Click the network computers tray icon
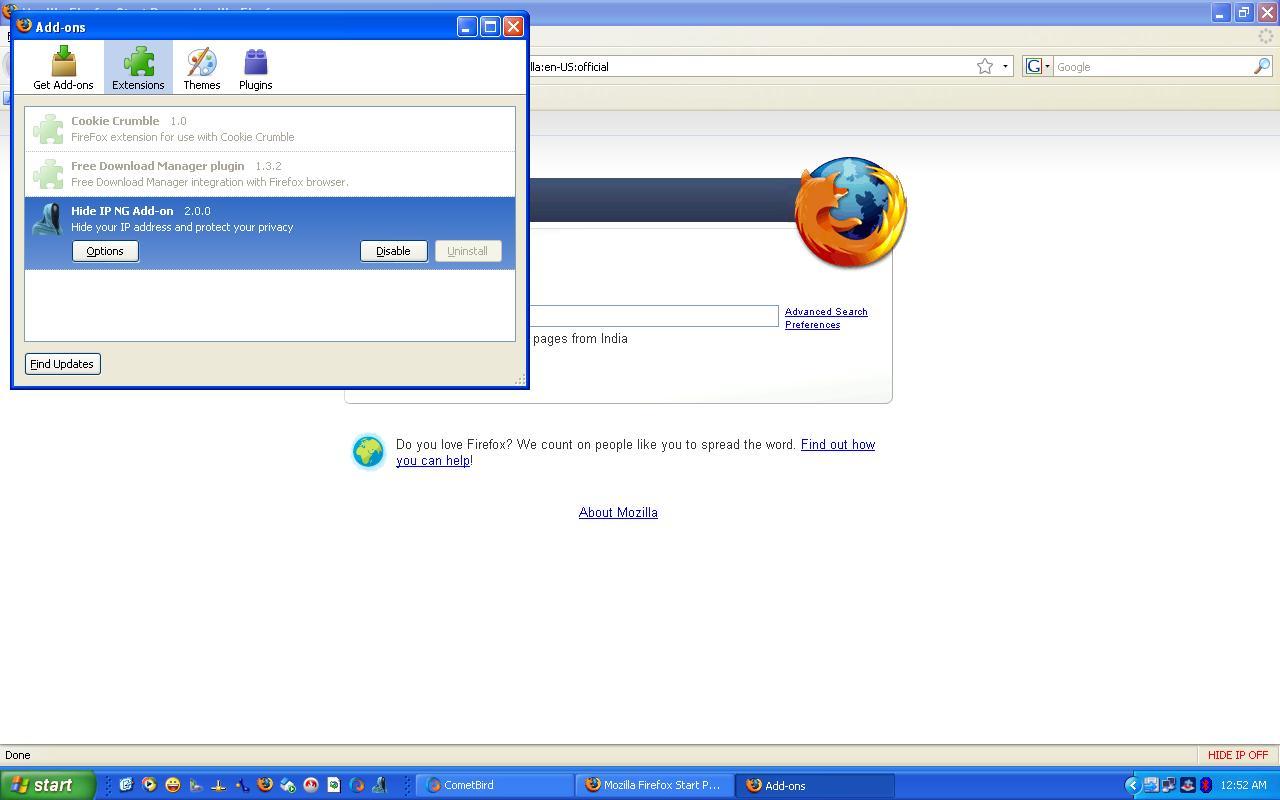Image resolution: width=1280 pixels, height=800 pixels. (1168, 785)
